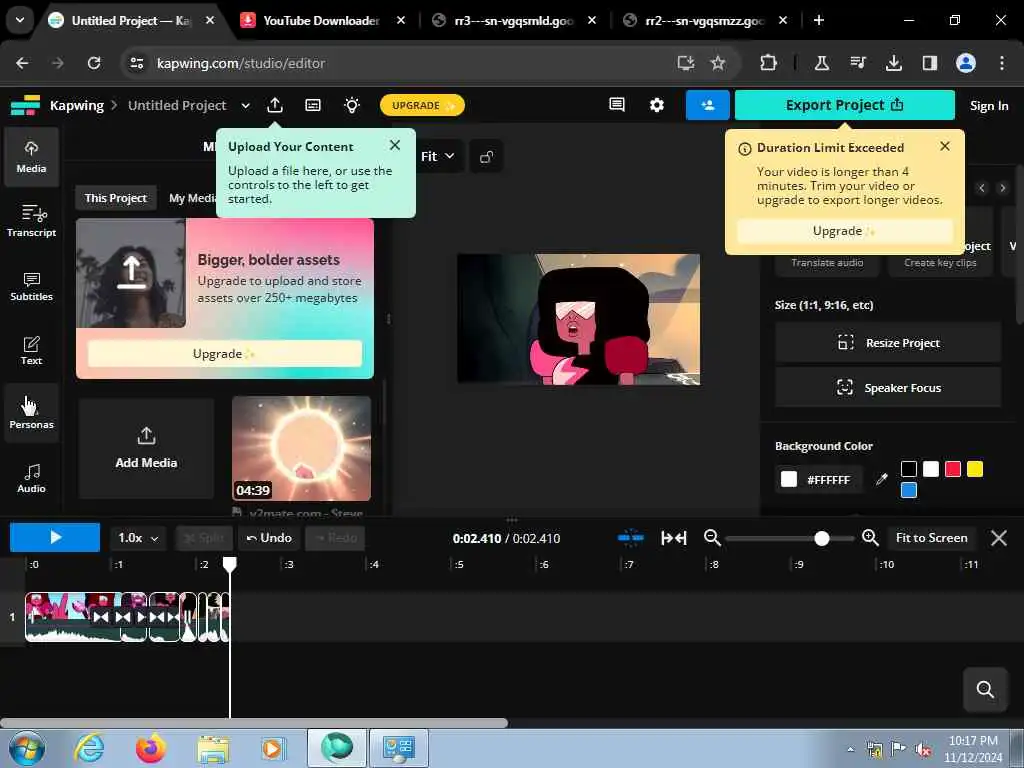Image resolution: width=1024 pixels, height=768 pixels.
Task: Click the color eyedropper tool
Action: click(x=882, y=479)
